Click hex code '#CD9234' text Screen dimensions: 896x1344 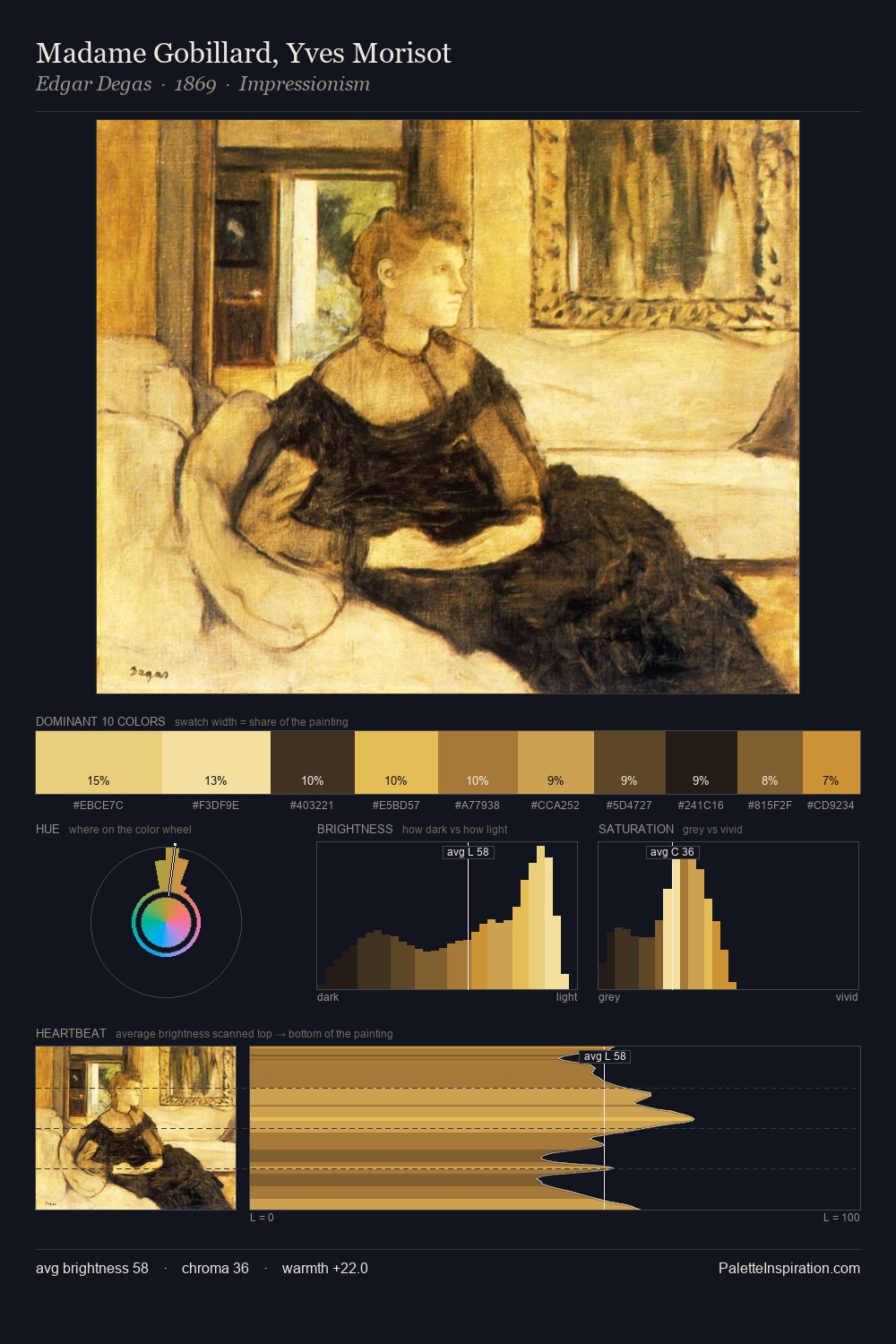tap(831, 805)
